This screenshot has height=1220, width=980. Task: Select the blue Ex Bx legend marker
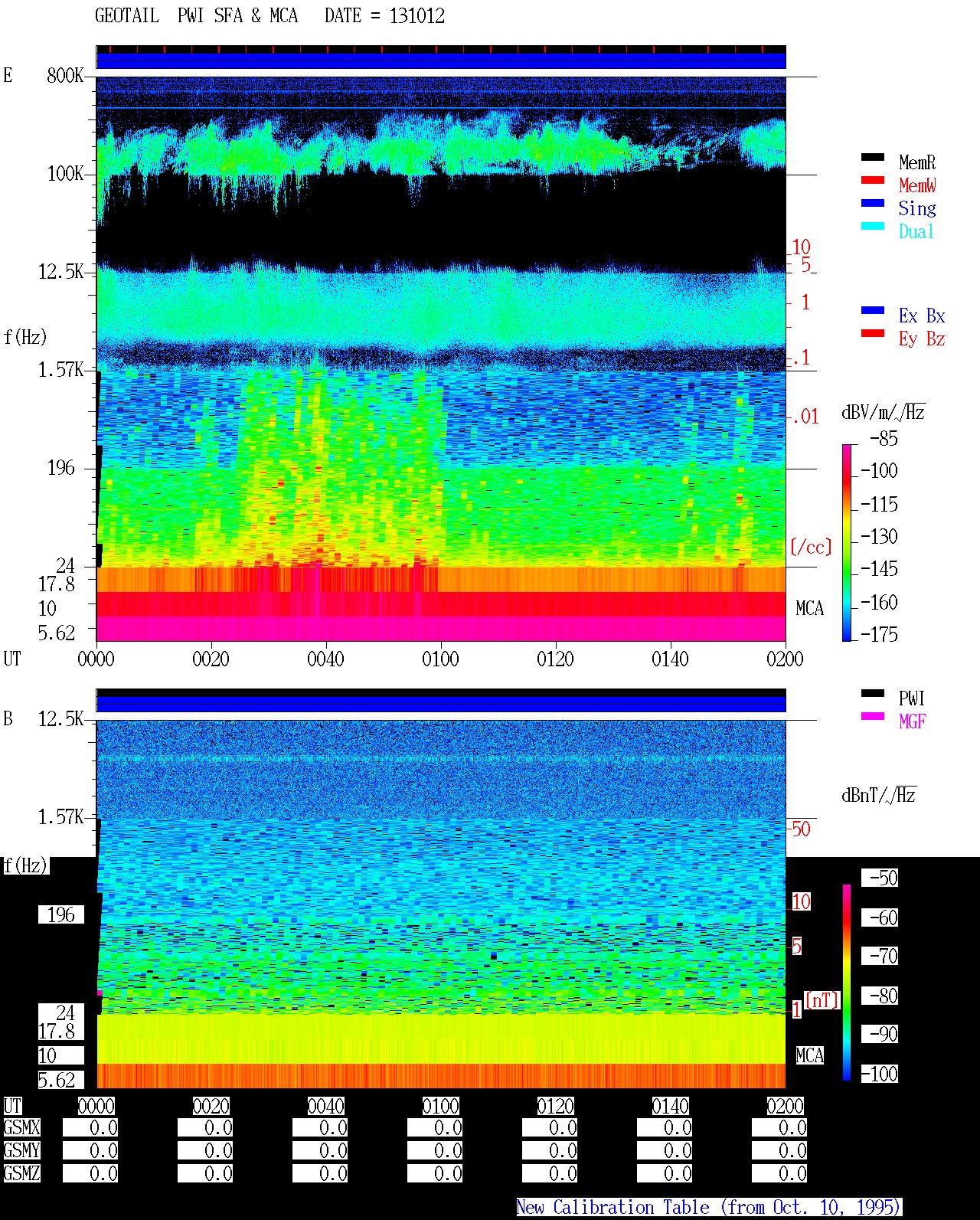[873, 310]
